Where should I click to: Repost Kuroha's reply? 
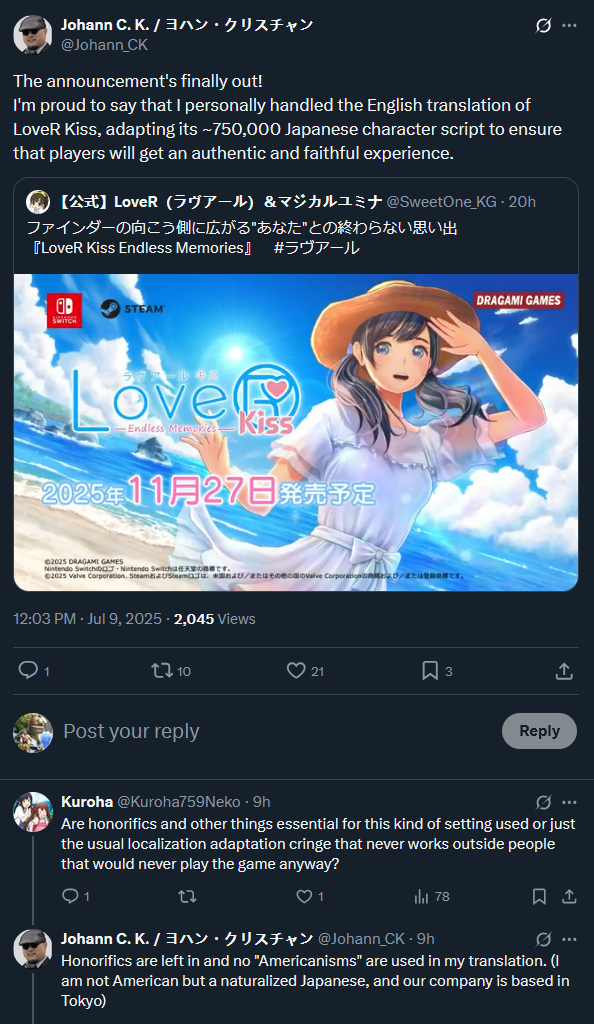pos(187,896)
